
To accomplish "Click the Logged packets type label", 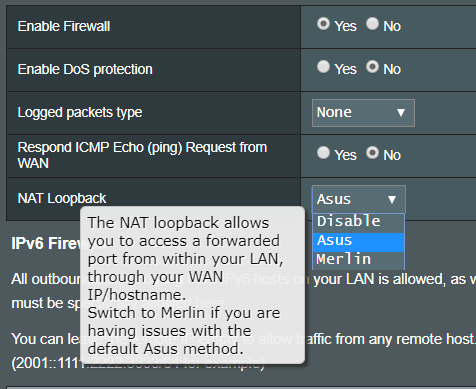I will click(80, 113).
